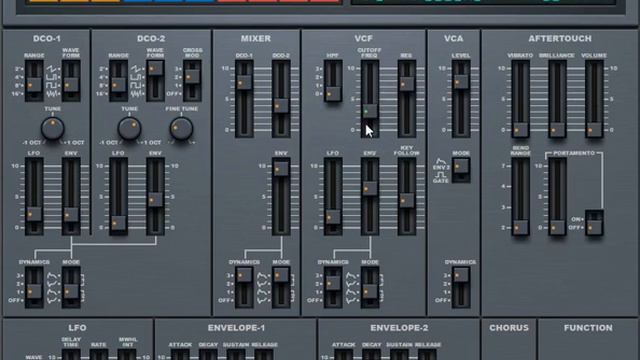Click the VCA Level slider
Screen dimensions: 640x360
[461, 99]
